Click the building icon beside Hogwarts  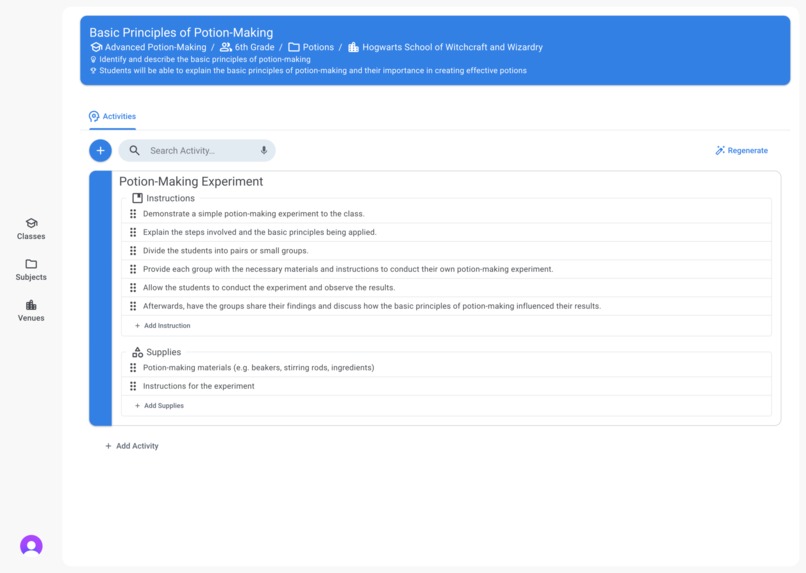pos(353,47)
